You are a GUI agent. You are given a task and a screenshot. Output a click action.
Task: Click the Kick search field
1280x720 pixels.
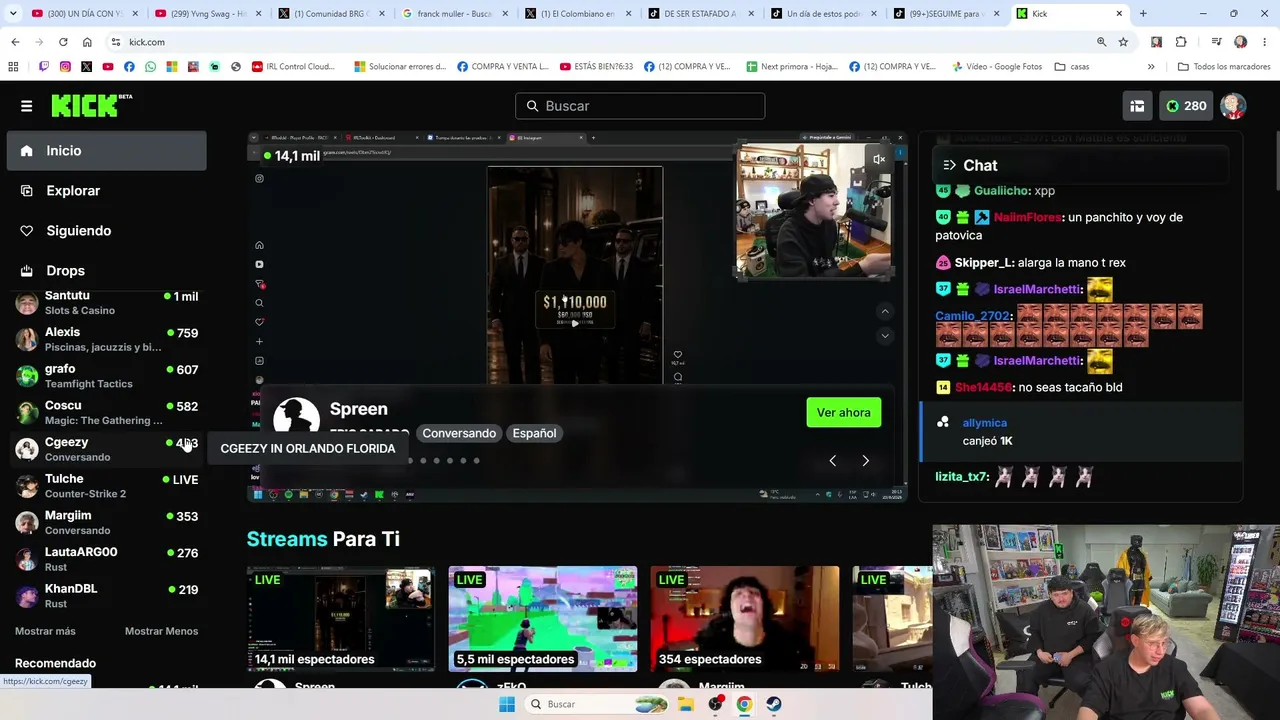[640, 106]
